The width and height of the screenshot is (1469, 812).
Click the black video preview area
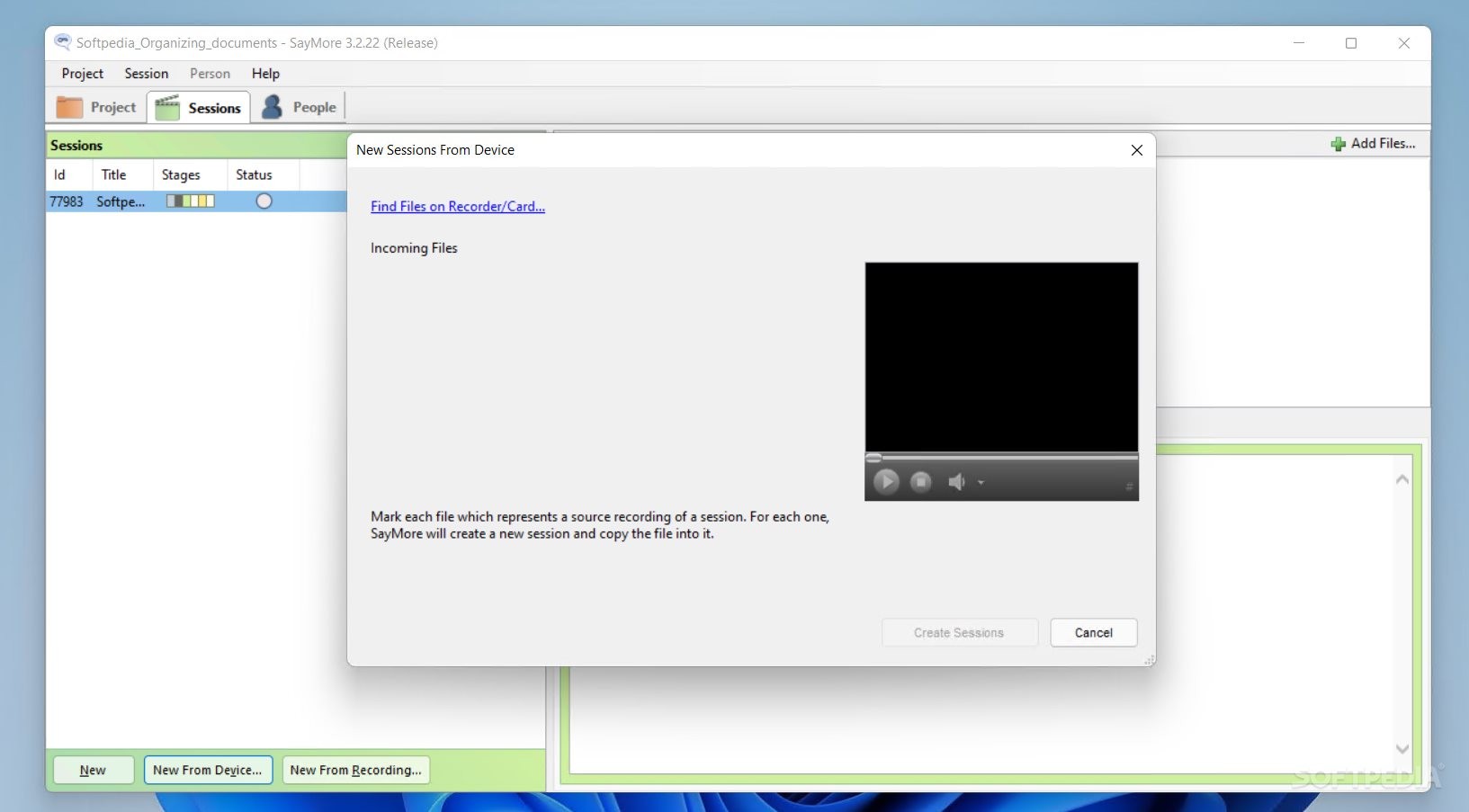1001,357
